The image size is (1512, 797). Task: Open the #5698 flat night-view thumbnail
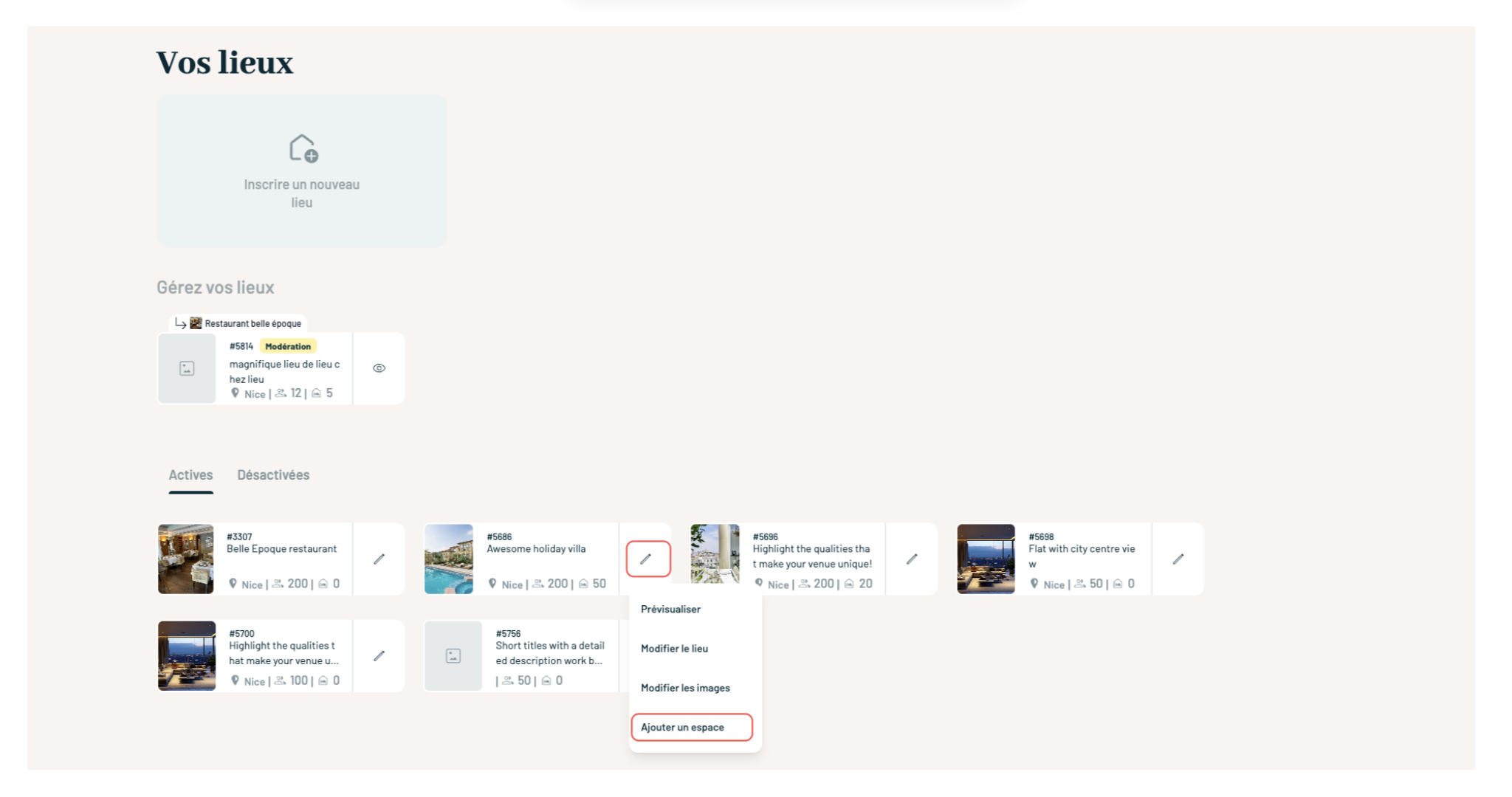click(x=986, y=559)
